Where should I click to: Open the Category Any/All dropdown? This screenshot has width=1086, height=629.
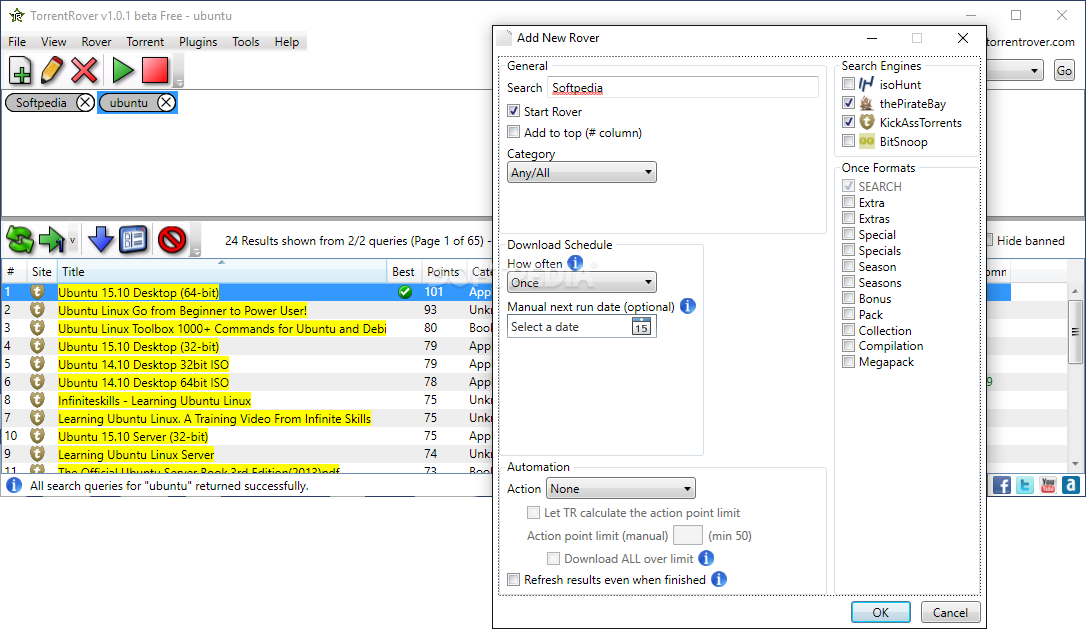(x=582, y=172)
